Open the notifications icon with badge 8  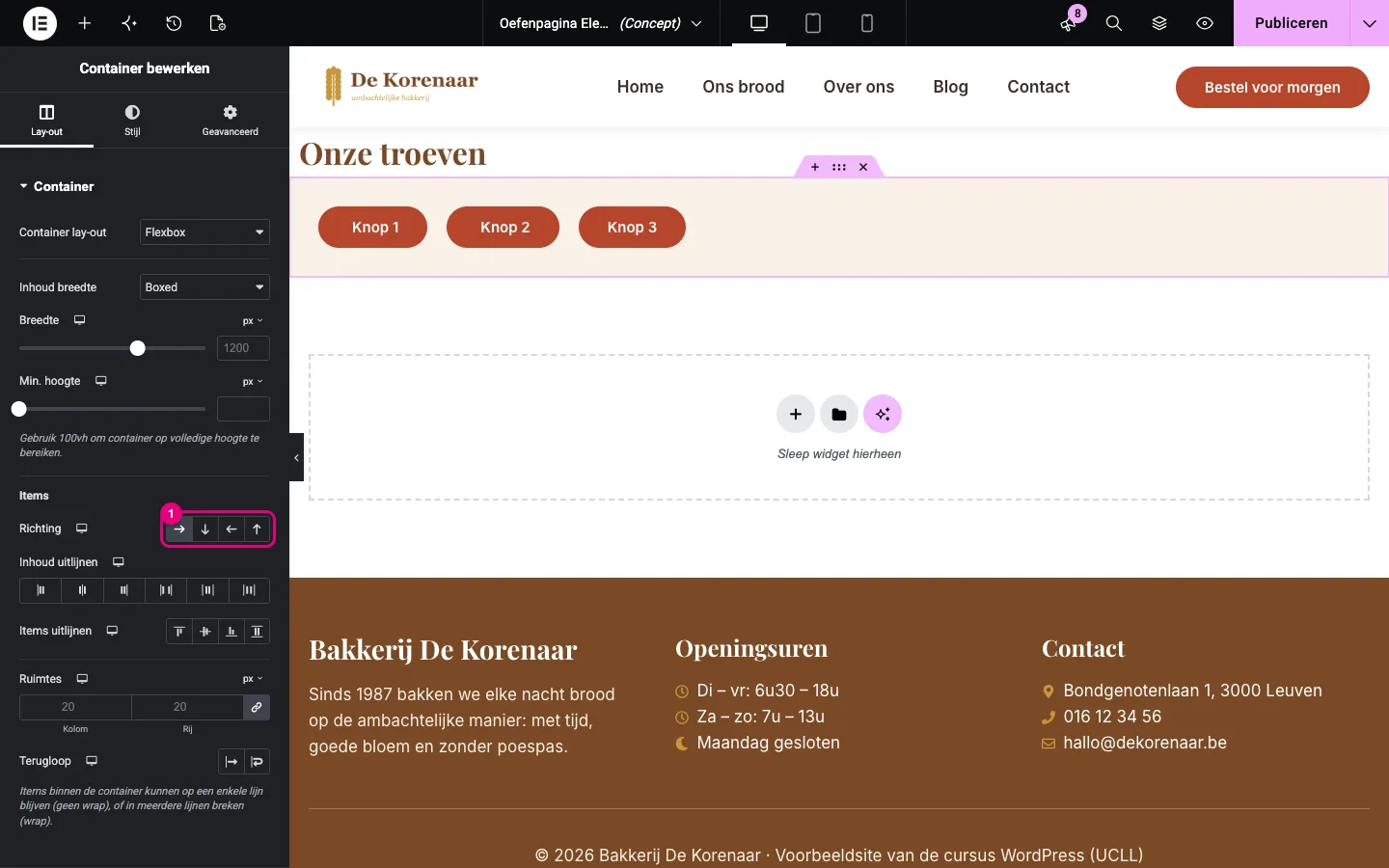pyautogui.click(x=1069, y=23)
